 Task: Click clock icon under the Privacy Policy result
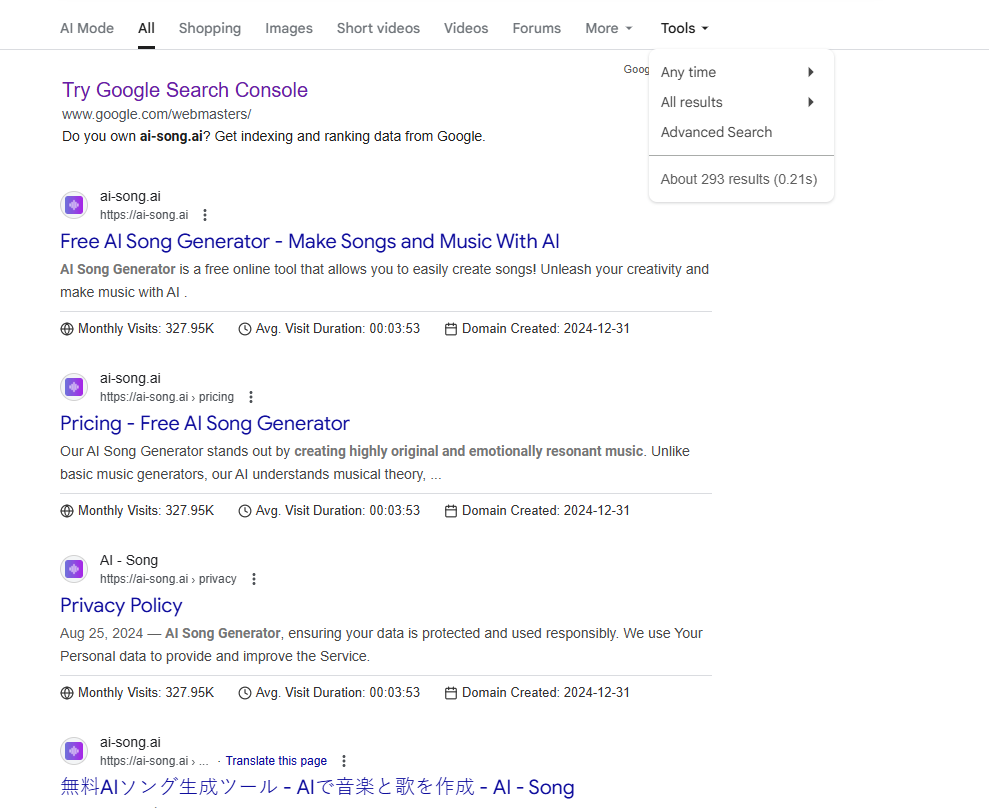(245, 693)
